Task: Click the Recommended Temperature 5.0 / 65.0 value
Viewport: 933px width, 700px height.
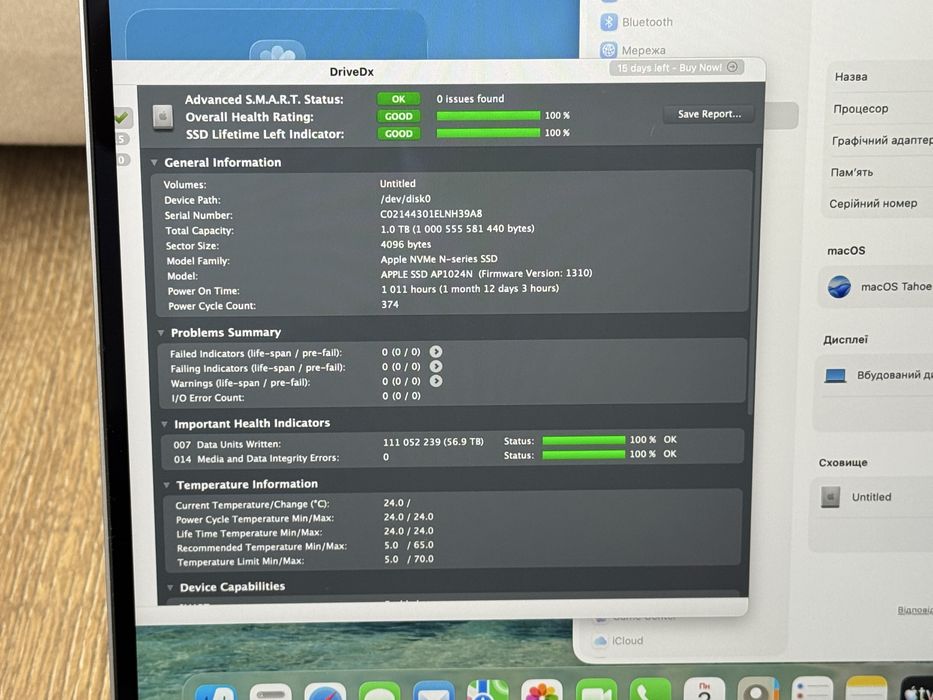Action: [x=408, y=545]
